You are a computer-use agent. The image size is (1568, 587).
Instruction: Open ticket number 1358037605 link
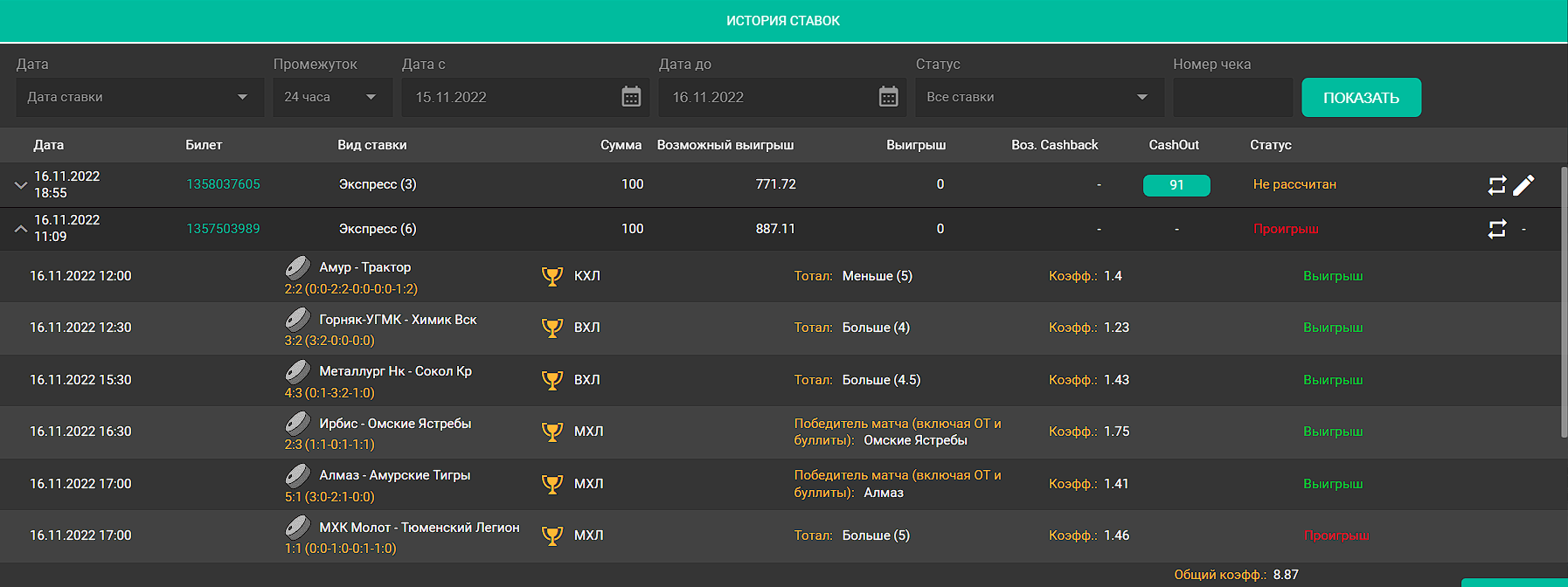point(223,184)
